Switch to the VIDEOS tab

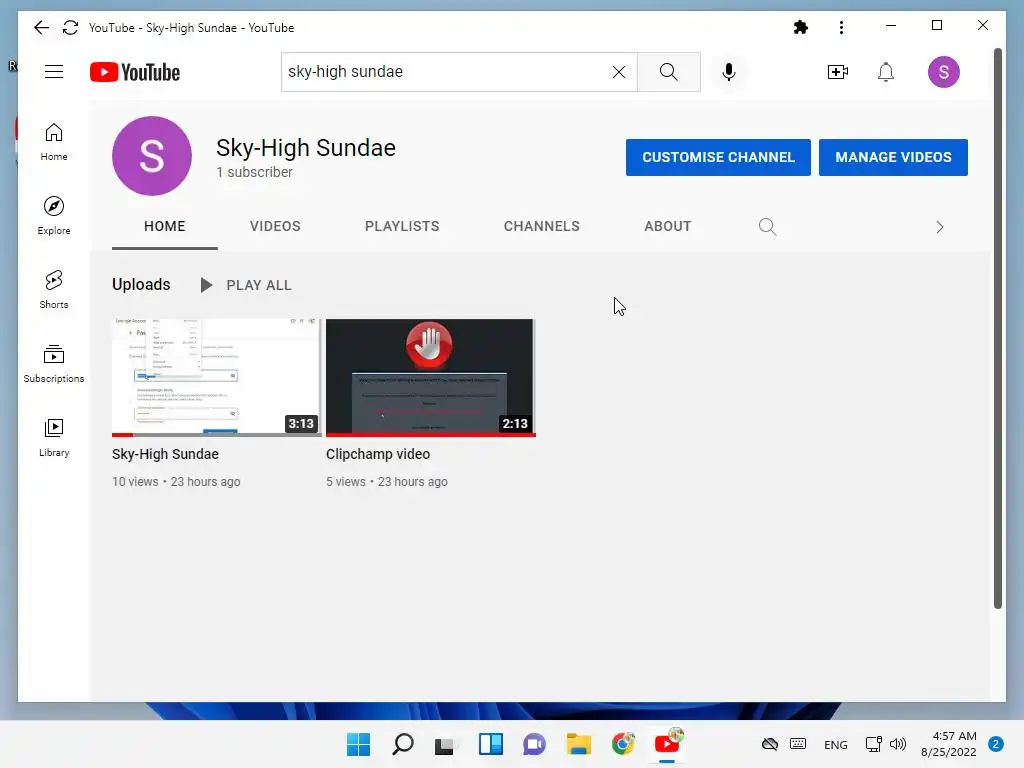click(275, 226)
